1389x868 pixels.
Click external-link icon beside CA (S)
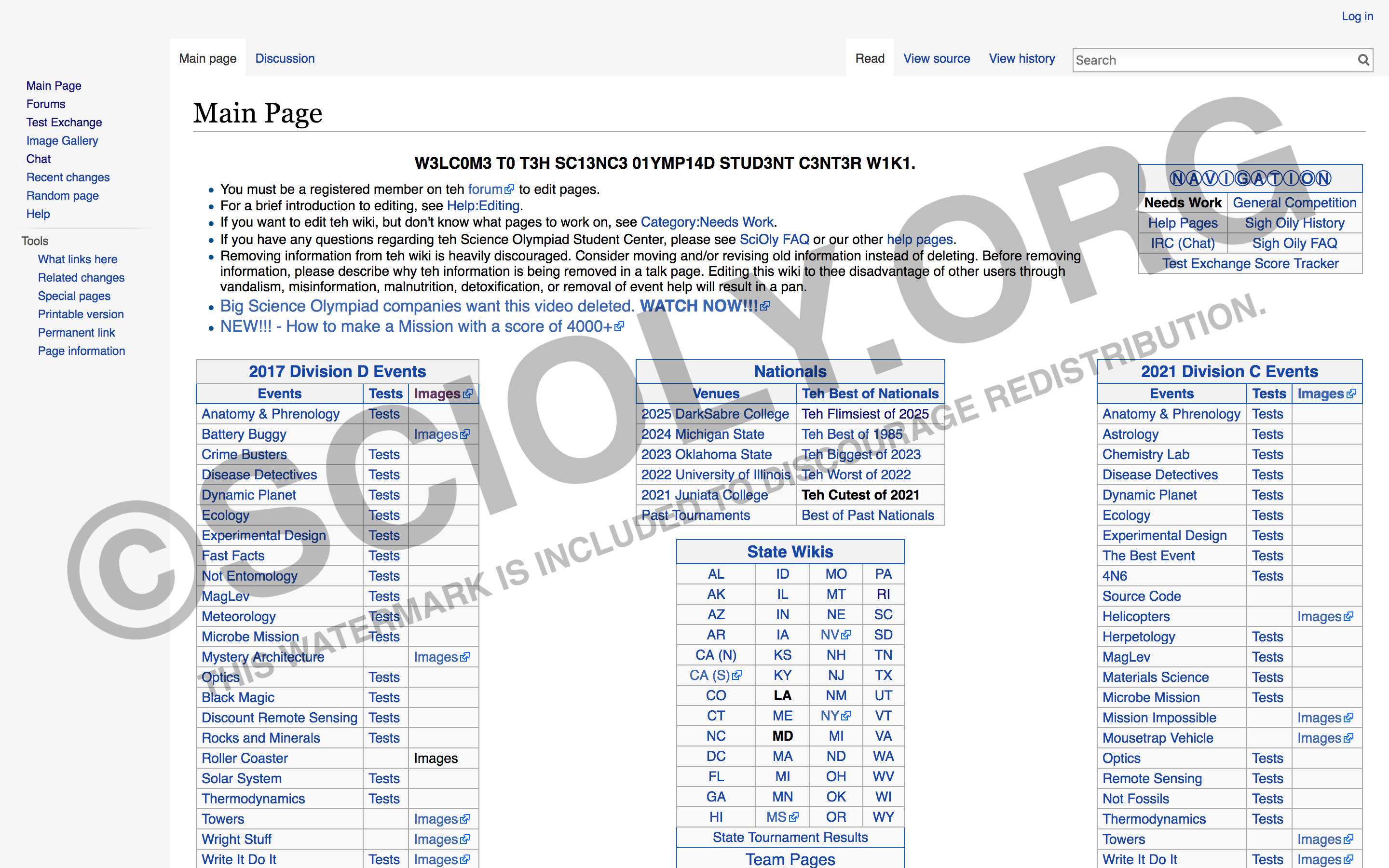coord(737,676)
